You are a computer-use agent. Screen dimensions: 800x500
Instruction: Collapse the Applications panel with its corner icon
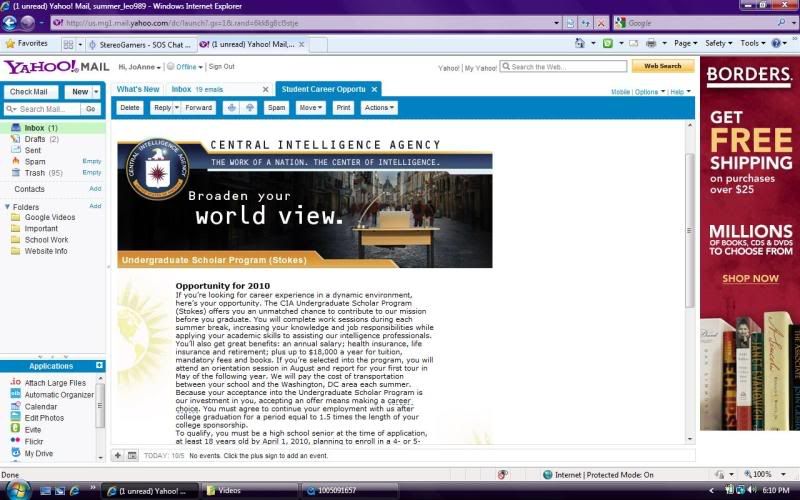click(x=99, y=365)
